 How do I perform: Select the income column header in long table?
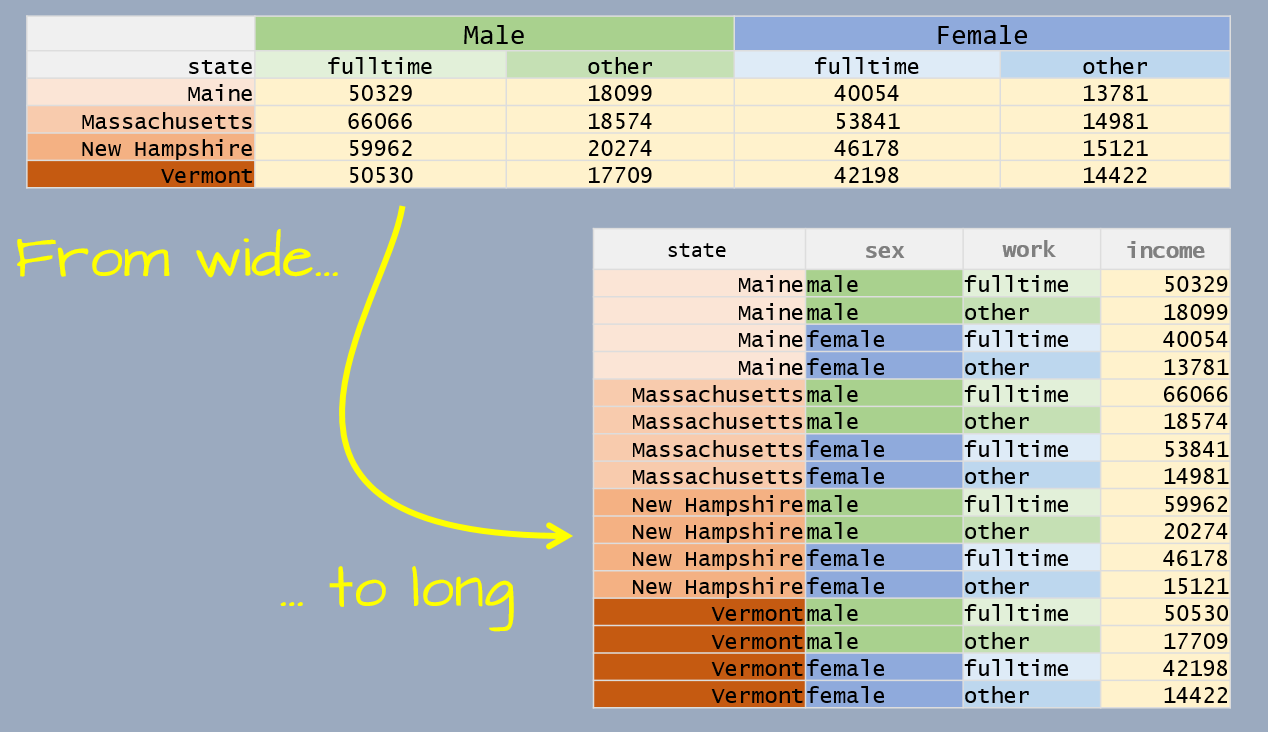[x=1166, y=249]
